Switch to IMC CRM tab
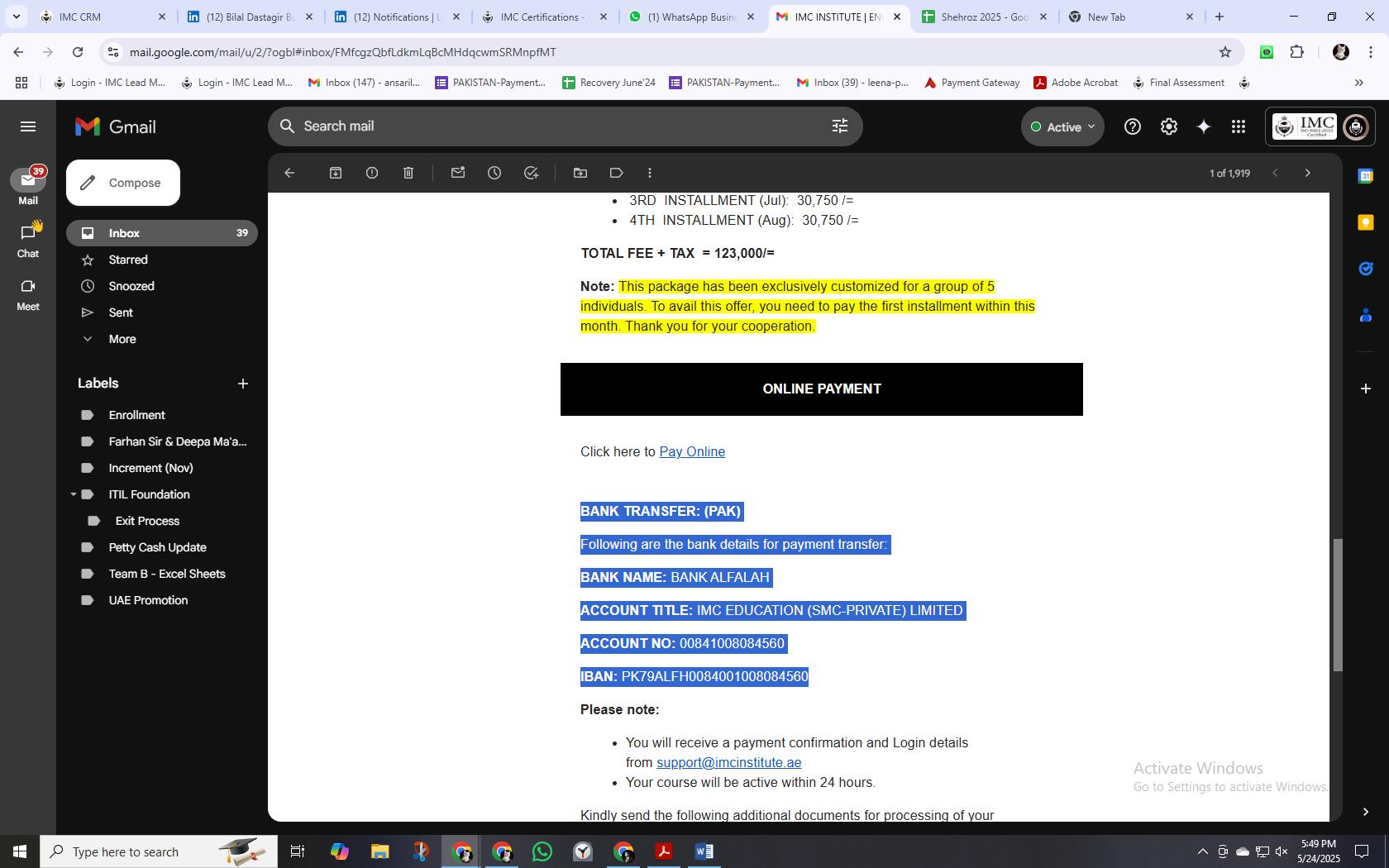Viewport: 1389px width, 868px height. (x=103, y=17)
